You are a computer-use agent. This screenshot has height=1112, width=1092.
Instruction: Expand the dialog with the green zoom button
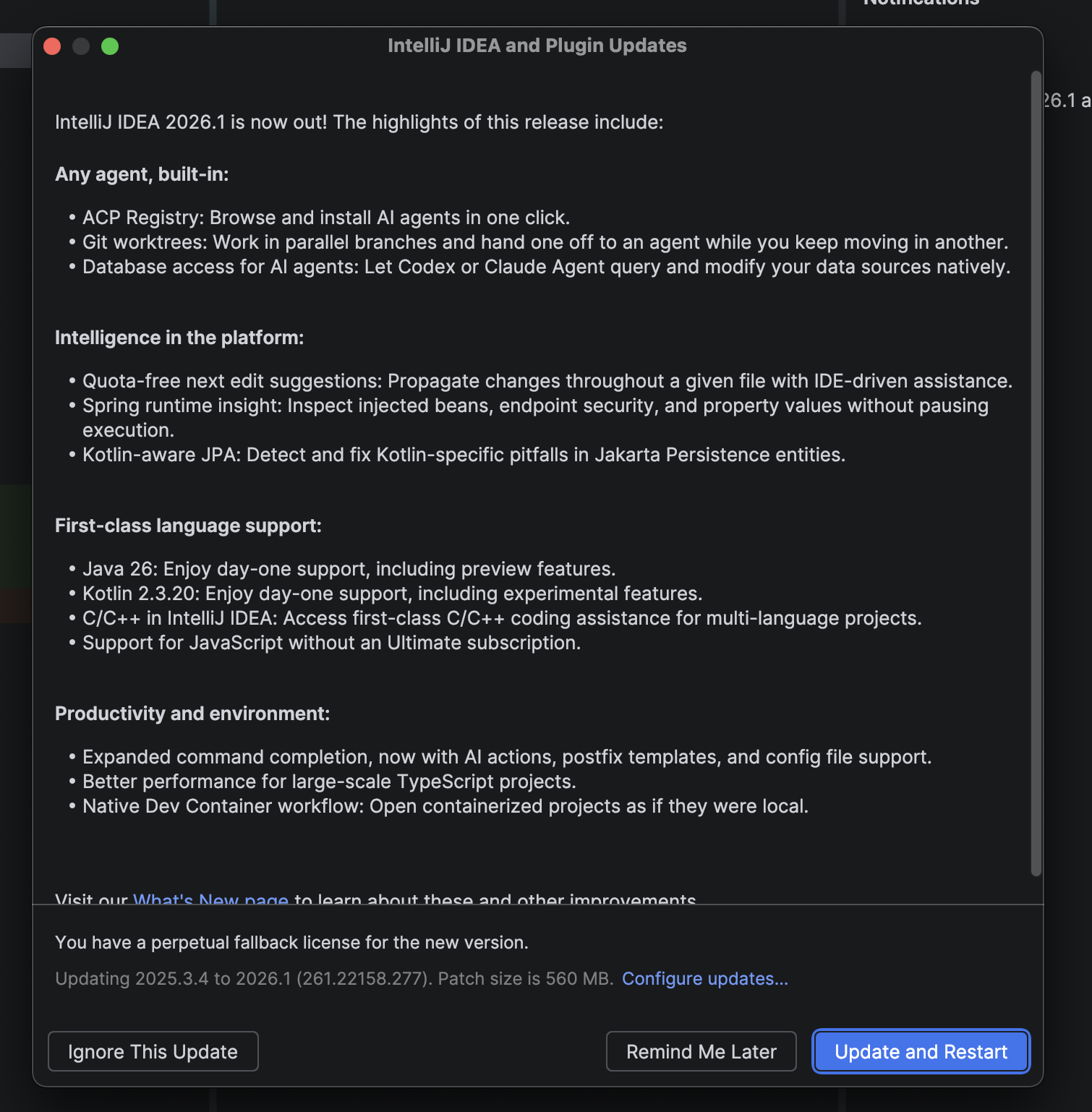click(x=110, y=46)
